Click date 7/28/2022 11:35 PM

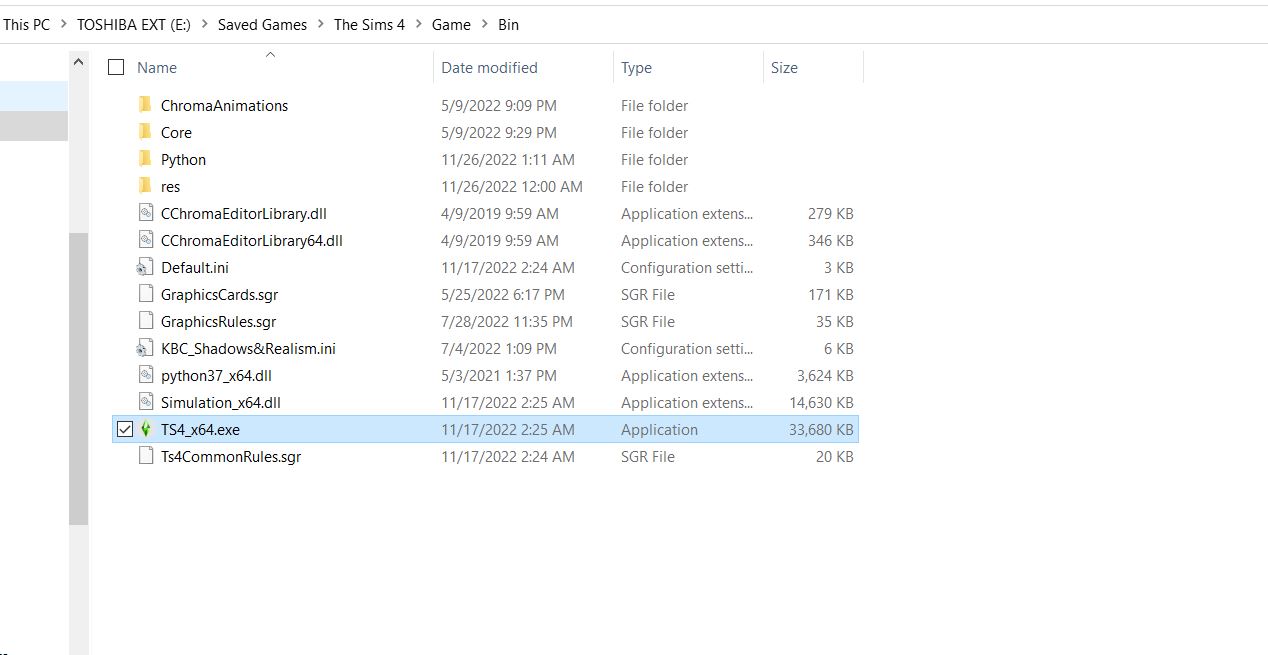pos(507,321)
